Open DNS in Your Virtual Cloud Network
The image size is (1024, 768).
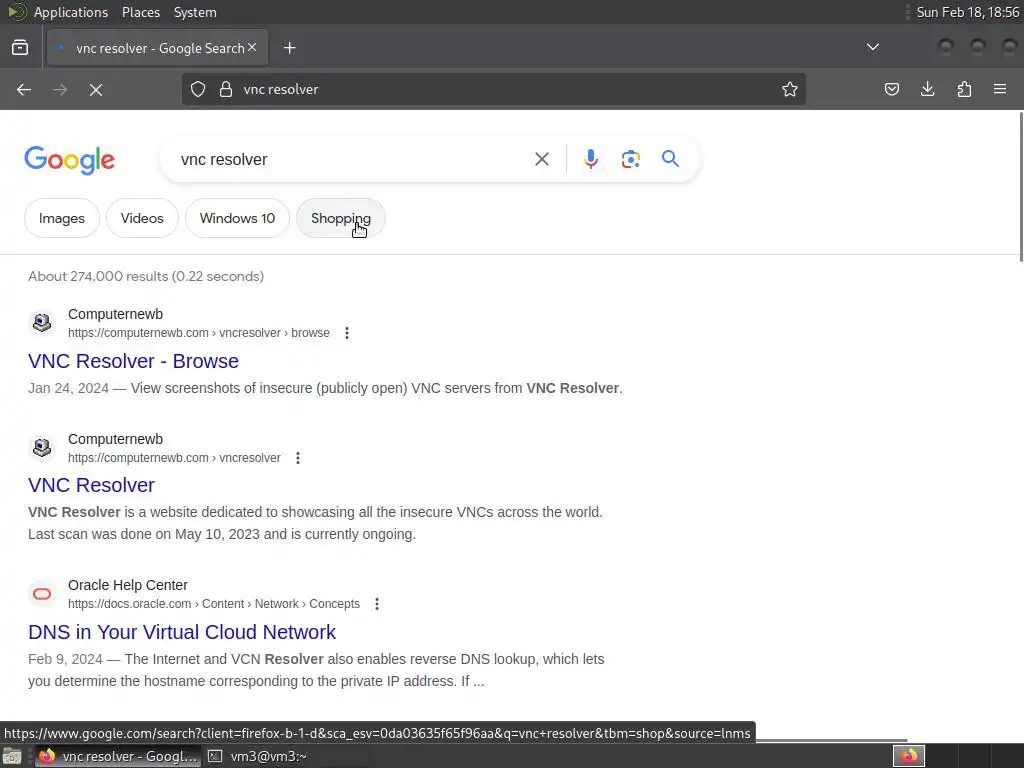[182, 632]
